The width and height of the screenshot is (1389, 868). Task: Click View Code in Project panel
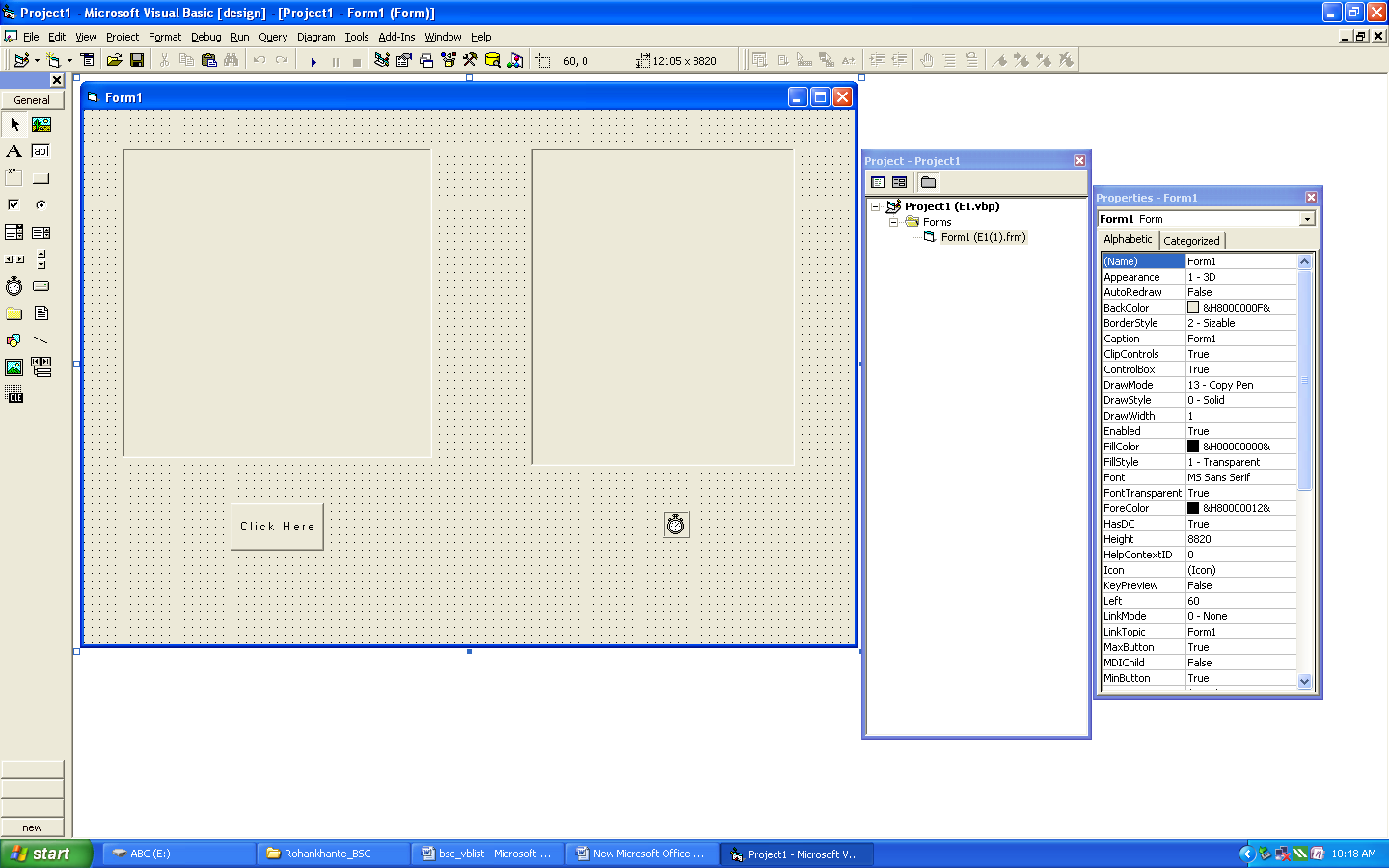click(x=878, y=182)
